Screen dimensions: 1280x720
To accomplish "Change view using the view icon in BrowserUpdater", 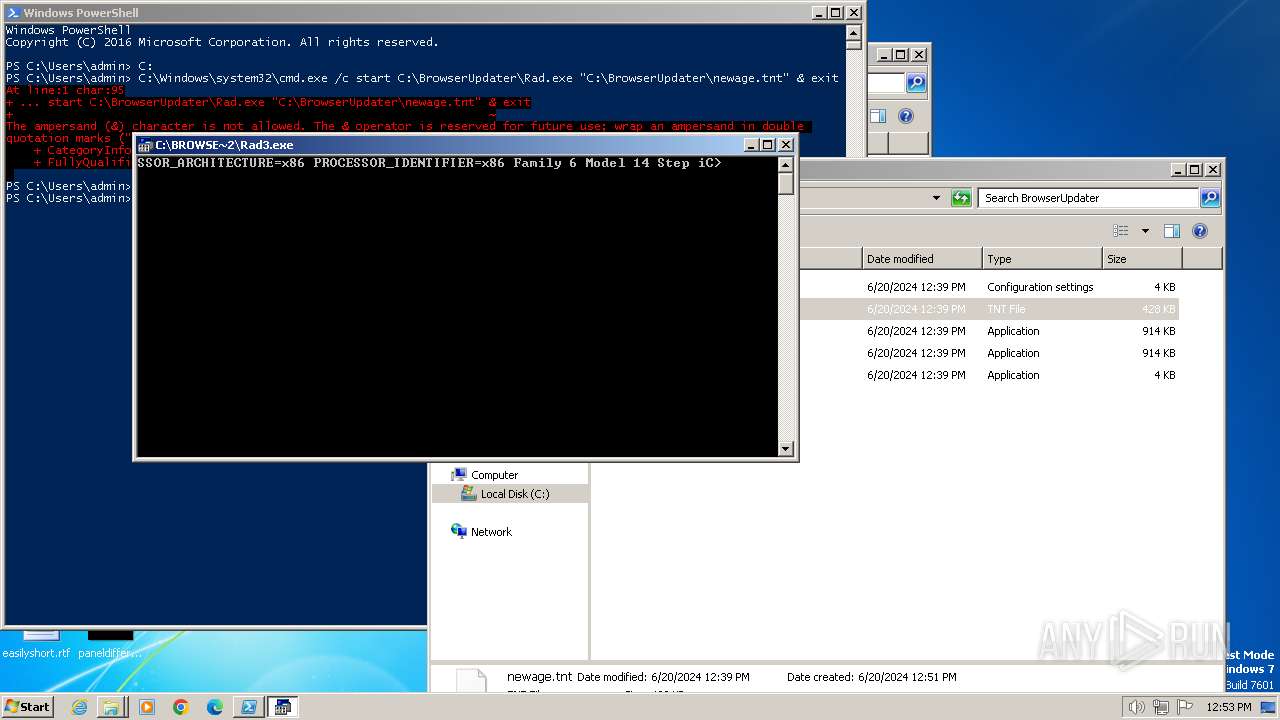I will point(1121,231).
